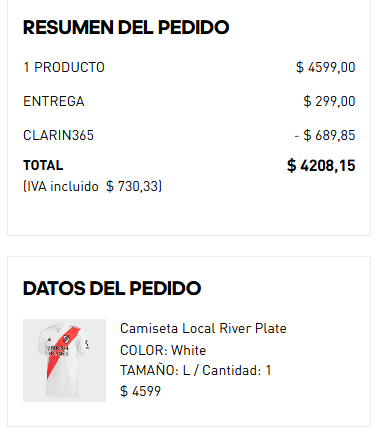This screenshot has width=380, height=444.
Task: Select the RESUMEN DEL PEDIDO heading
Action: [x=126, y=27]
